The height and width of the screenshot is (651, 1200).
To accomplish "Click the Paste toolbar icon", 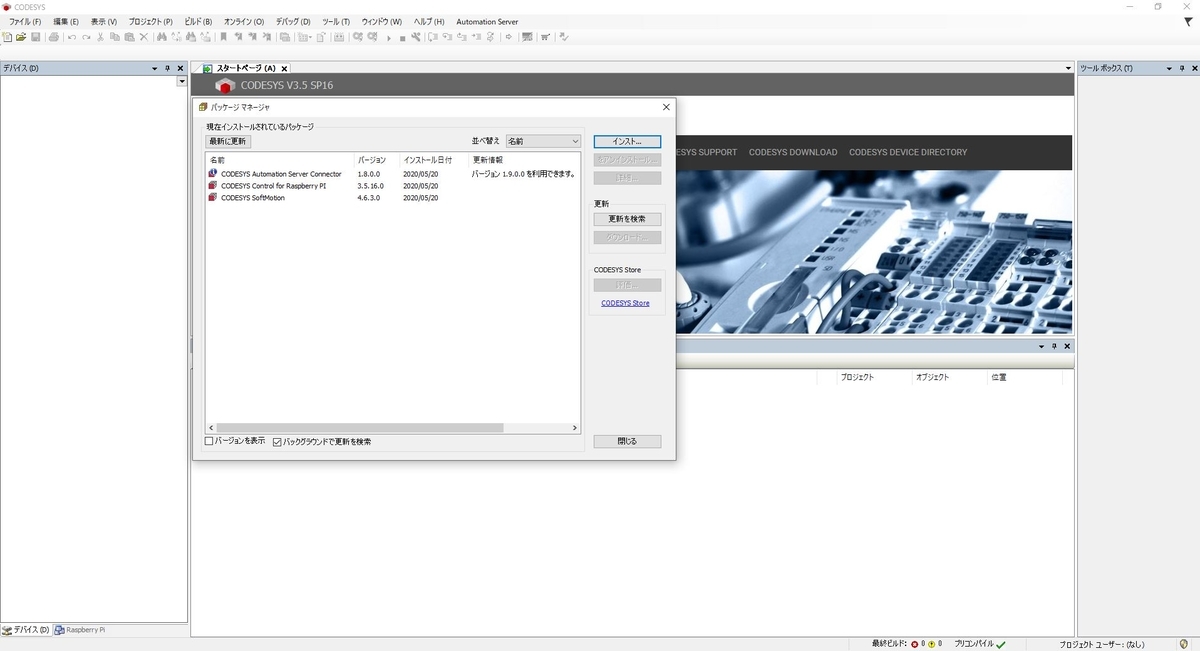I will (129, 37).
